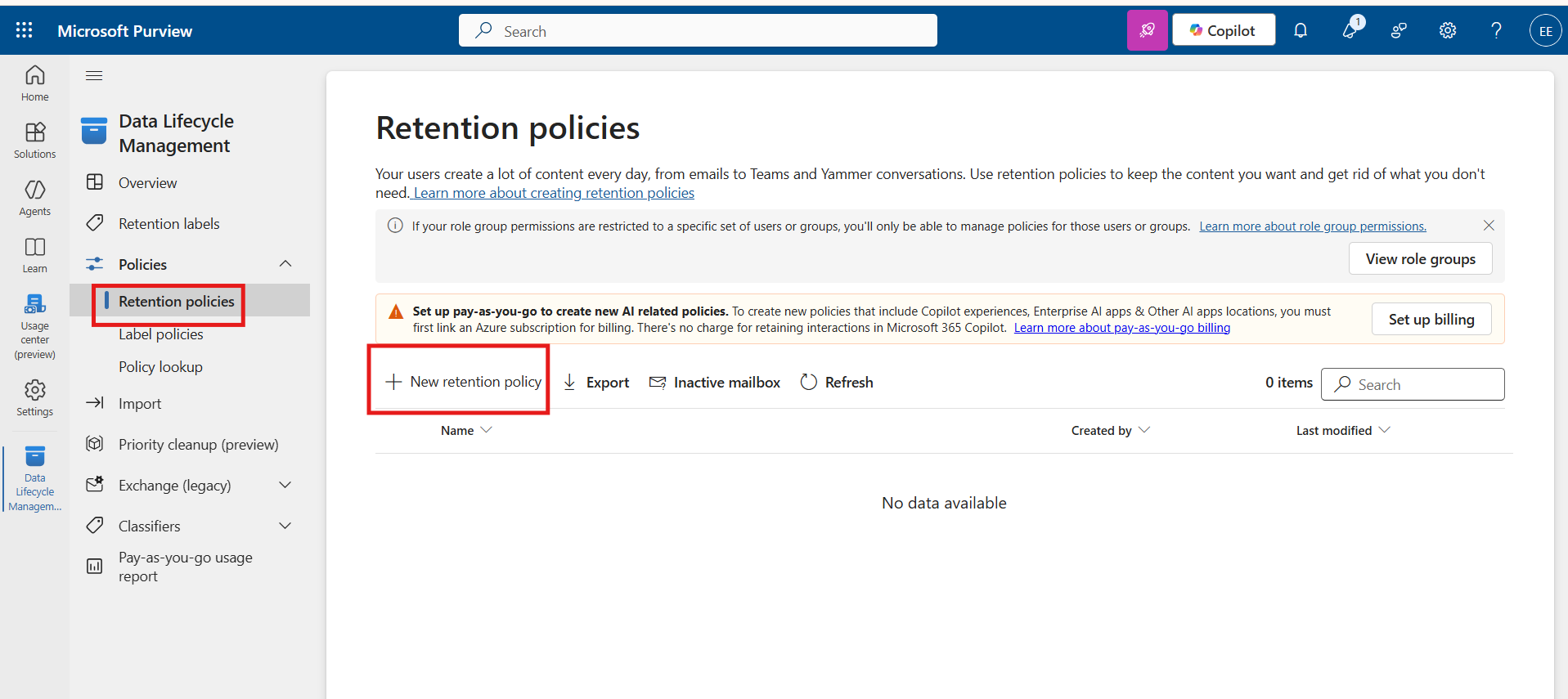
Task: Open Label policies nav item
Action: pos(160,334)
